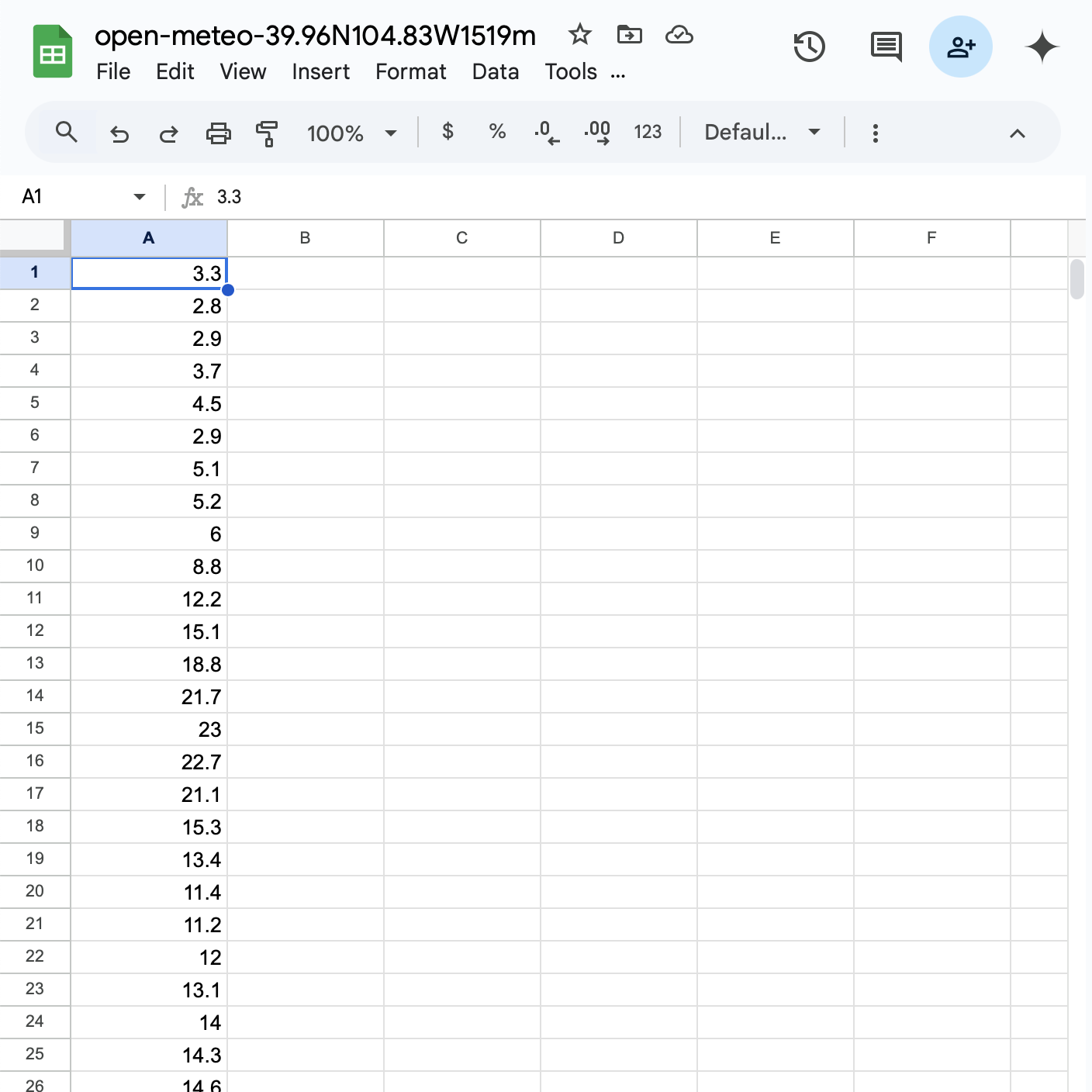Select the cell containing 18.8
Image resolution: width=1092 pixels, height=1092 pixels.
pos(149,665)
